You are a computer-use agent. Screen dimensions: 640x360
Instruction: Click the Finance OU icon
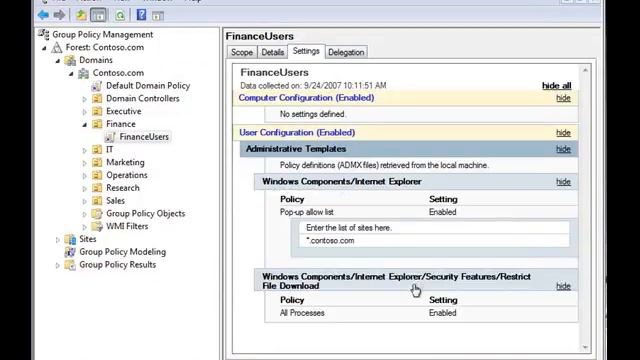97,124
